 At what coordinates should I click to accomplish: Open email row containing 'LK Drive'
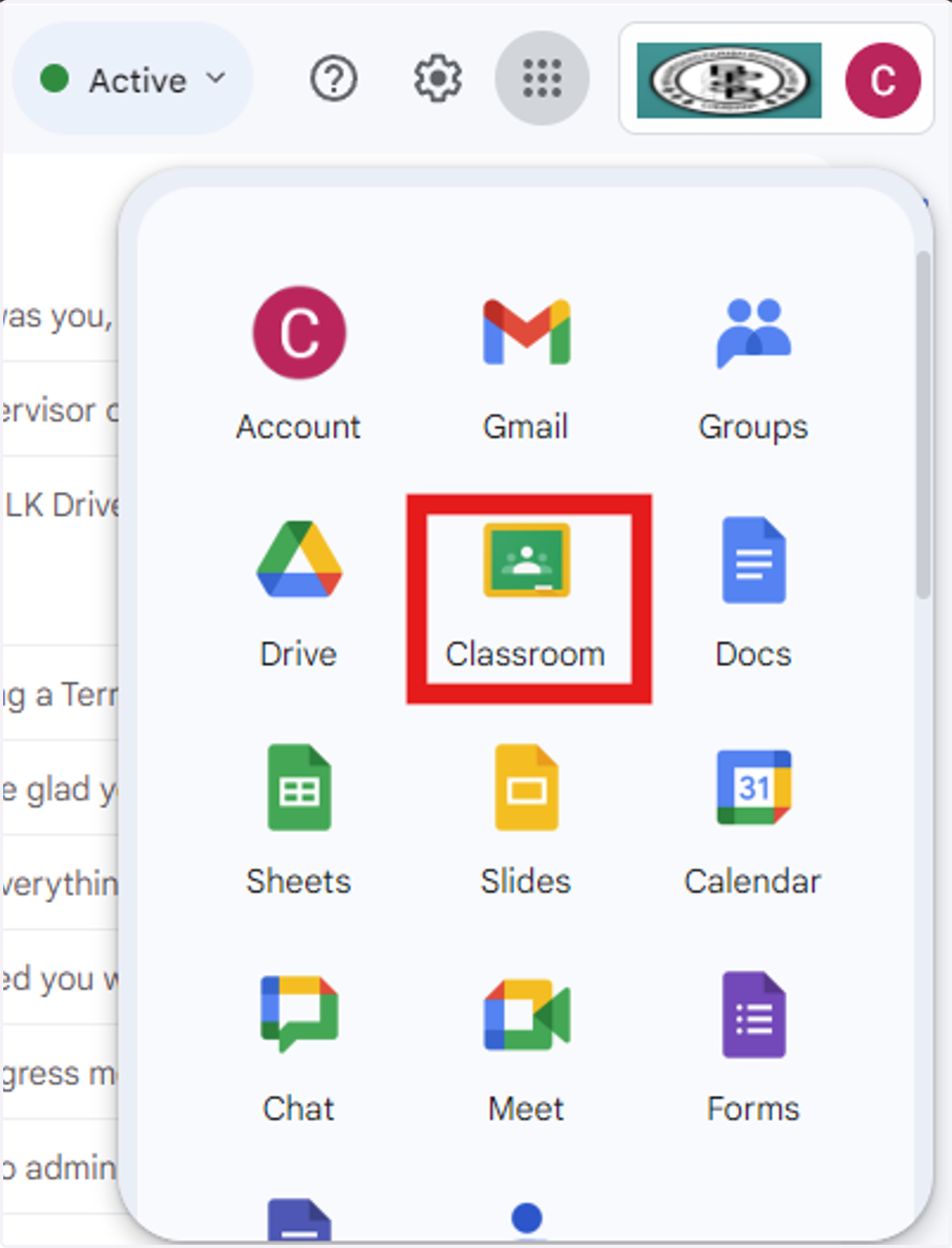tap(60, 551)
